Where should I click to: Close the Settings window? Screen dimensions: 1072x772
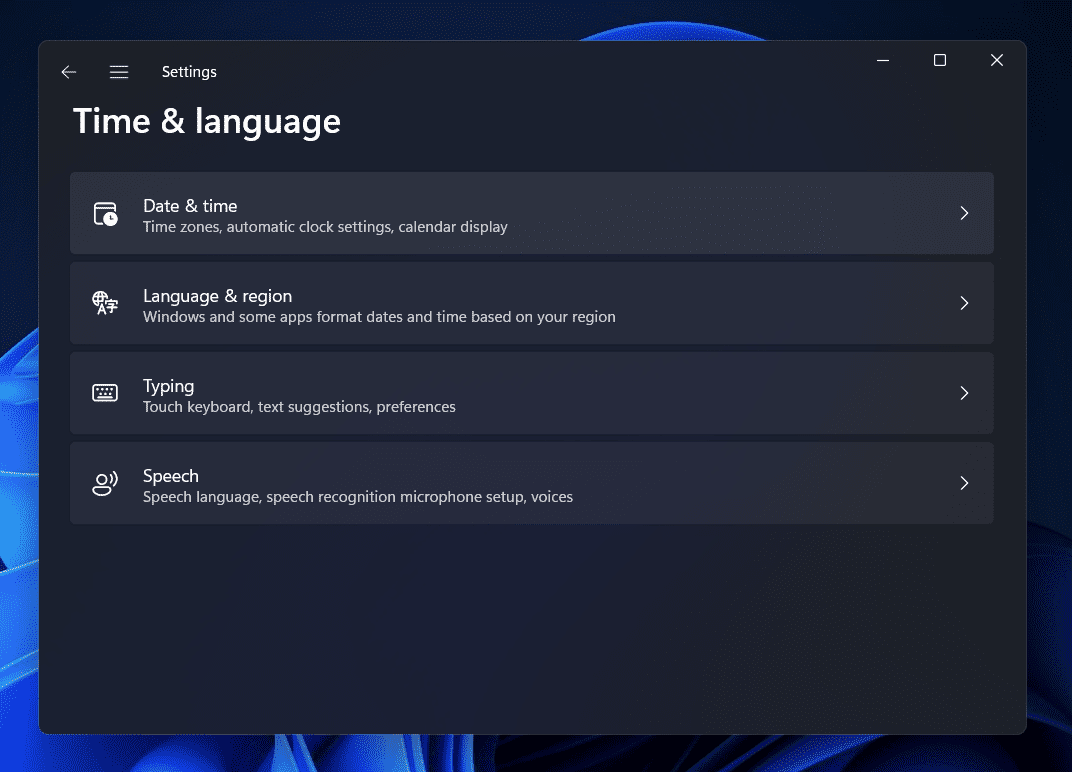click(x=997, y=61)
